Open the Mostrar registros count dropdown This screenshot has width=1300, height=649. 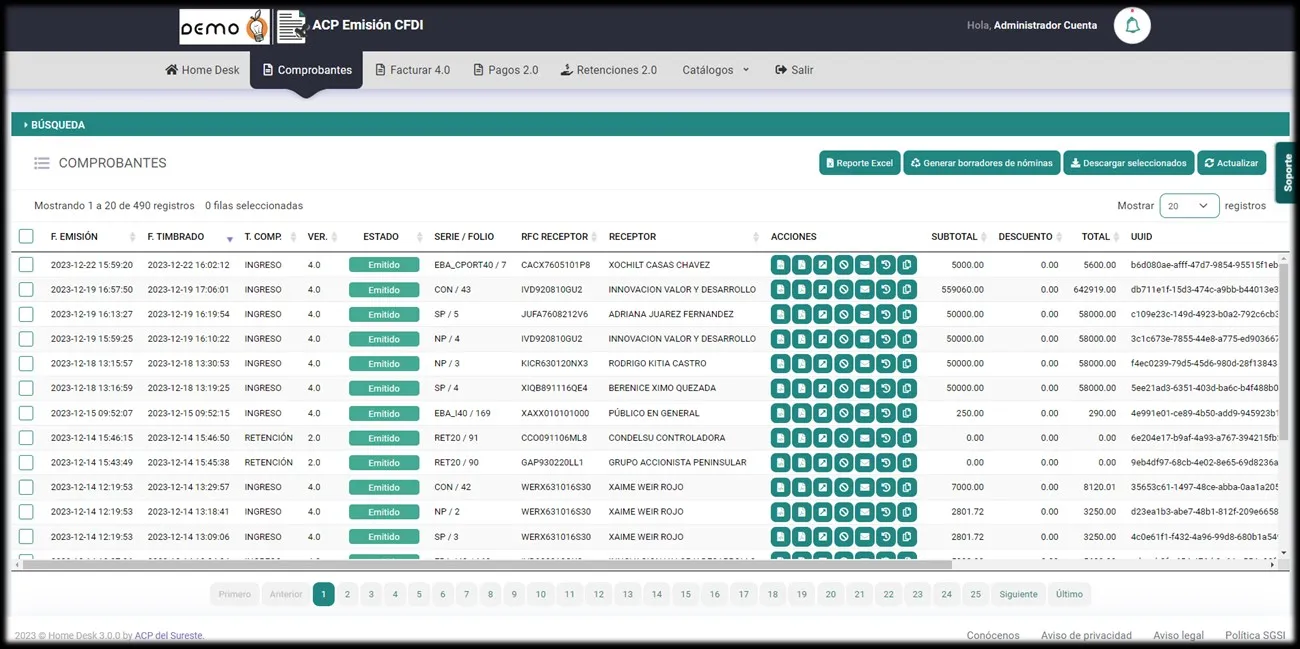[x=1189, y=206]
